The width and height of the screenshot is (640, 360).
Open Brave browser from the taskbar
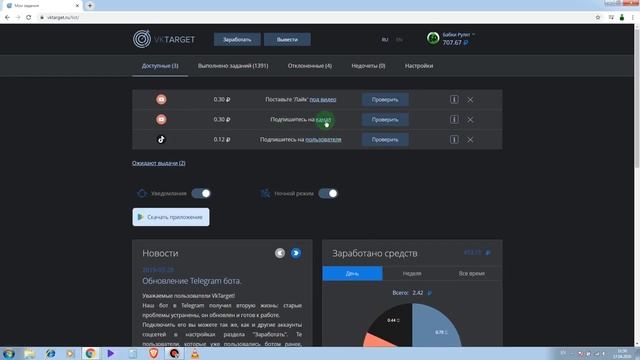[153, 353]
